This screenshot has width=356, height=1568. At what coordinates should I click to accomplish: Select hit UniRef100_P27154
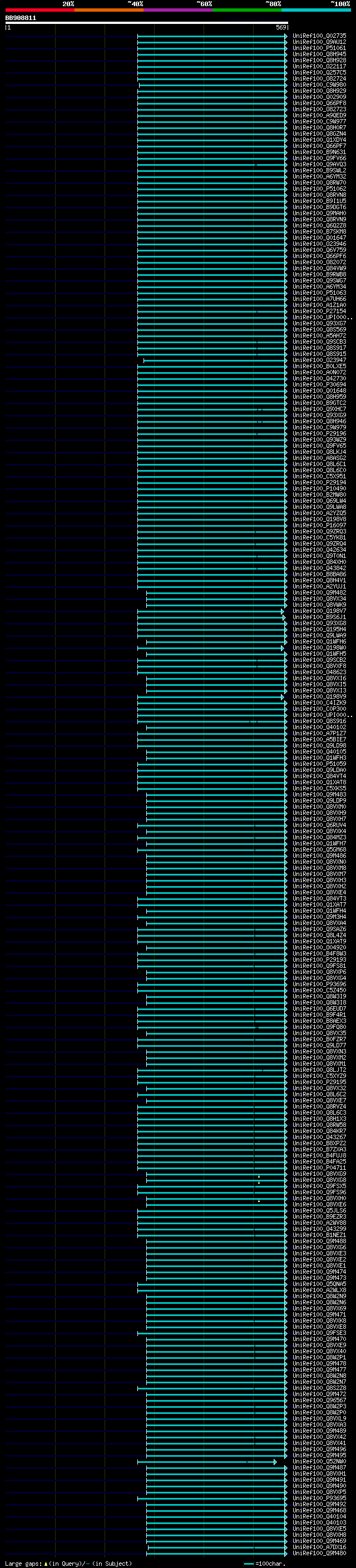coord(319,311)
